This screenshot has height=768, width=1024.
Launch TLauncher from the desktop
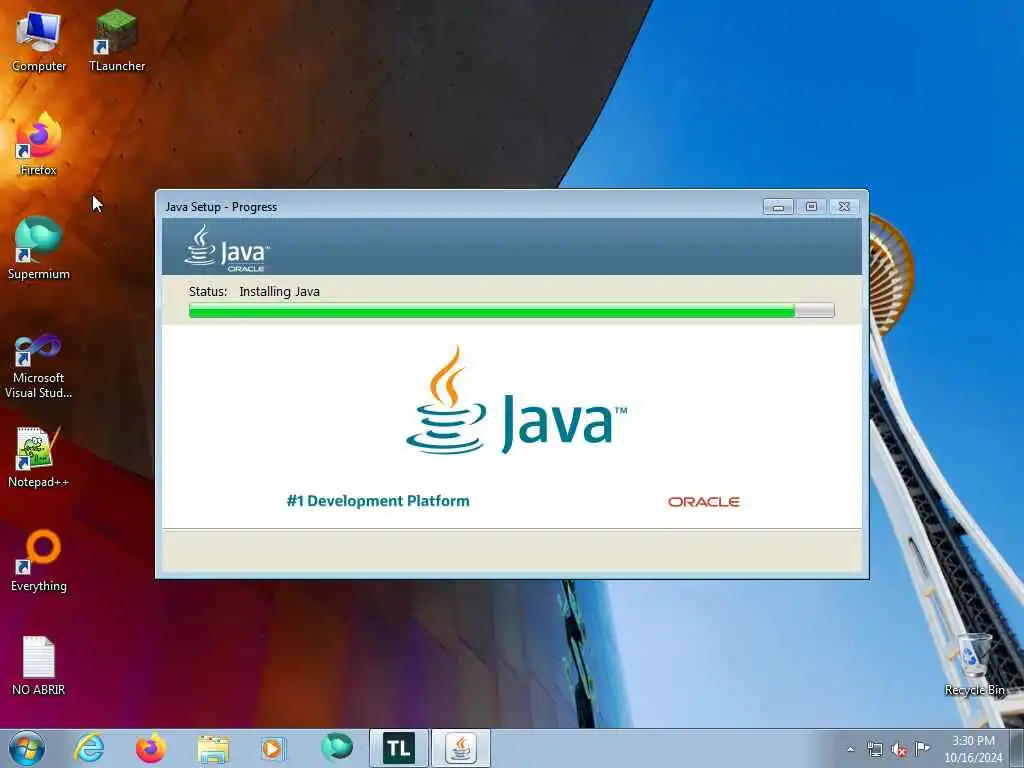(117, 41)
